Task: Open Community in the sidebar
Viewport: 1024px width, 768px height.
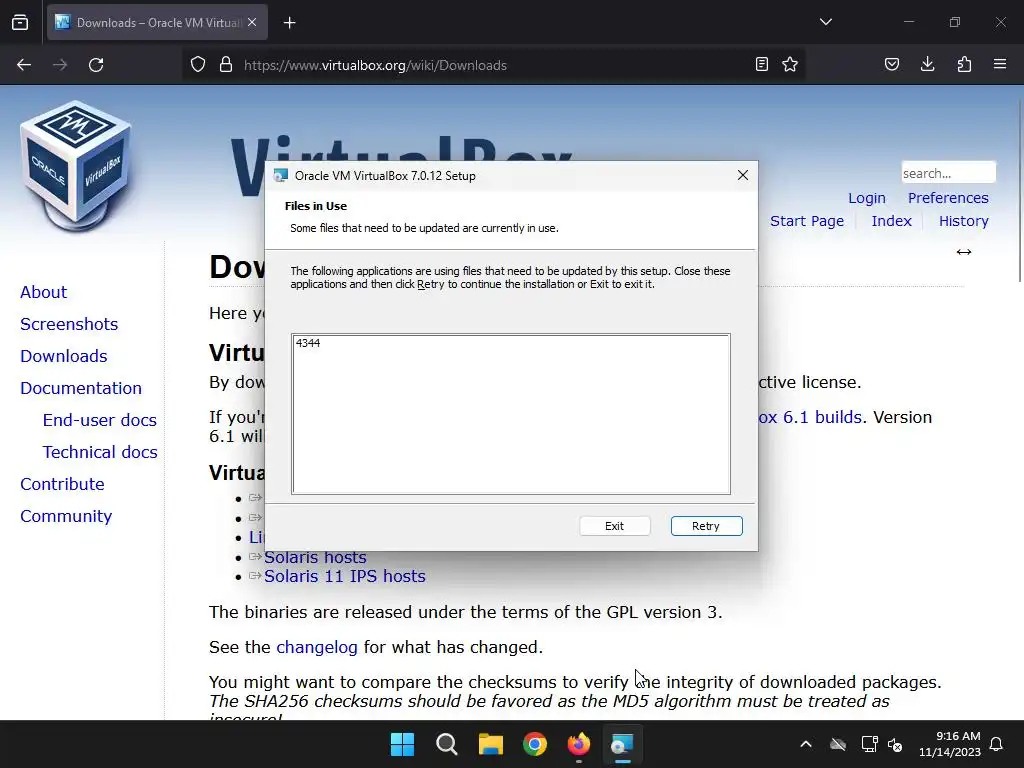Action: (x=66, y=516)
